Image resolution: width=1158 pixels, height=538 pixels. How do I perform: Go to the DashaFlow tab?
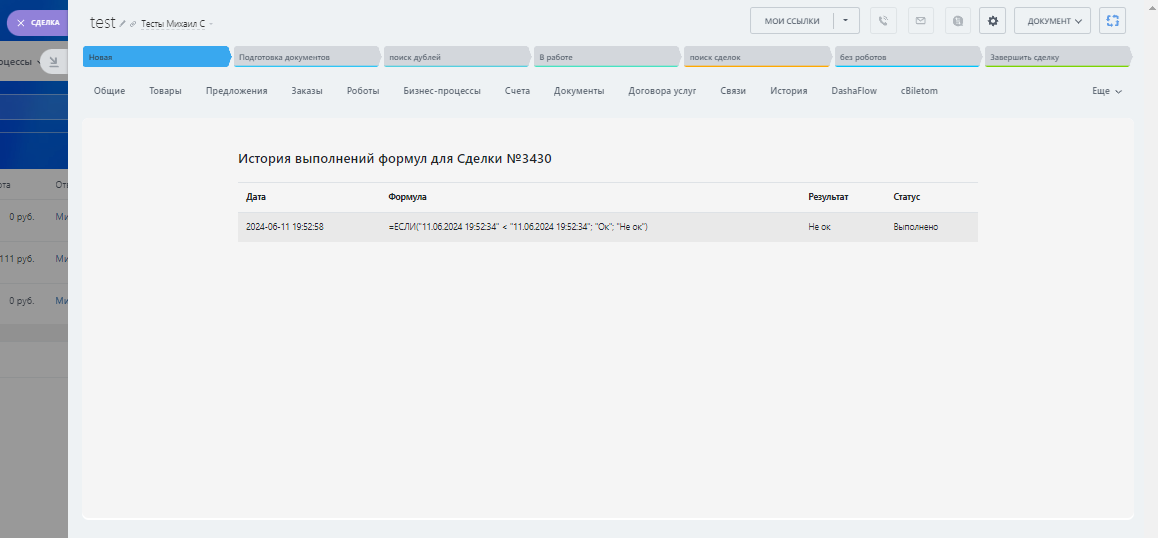pyautogui.click(x=853, y=91)
